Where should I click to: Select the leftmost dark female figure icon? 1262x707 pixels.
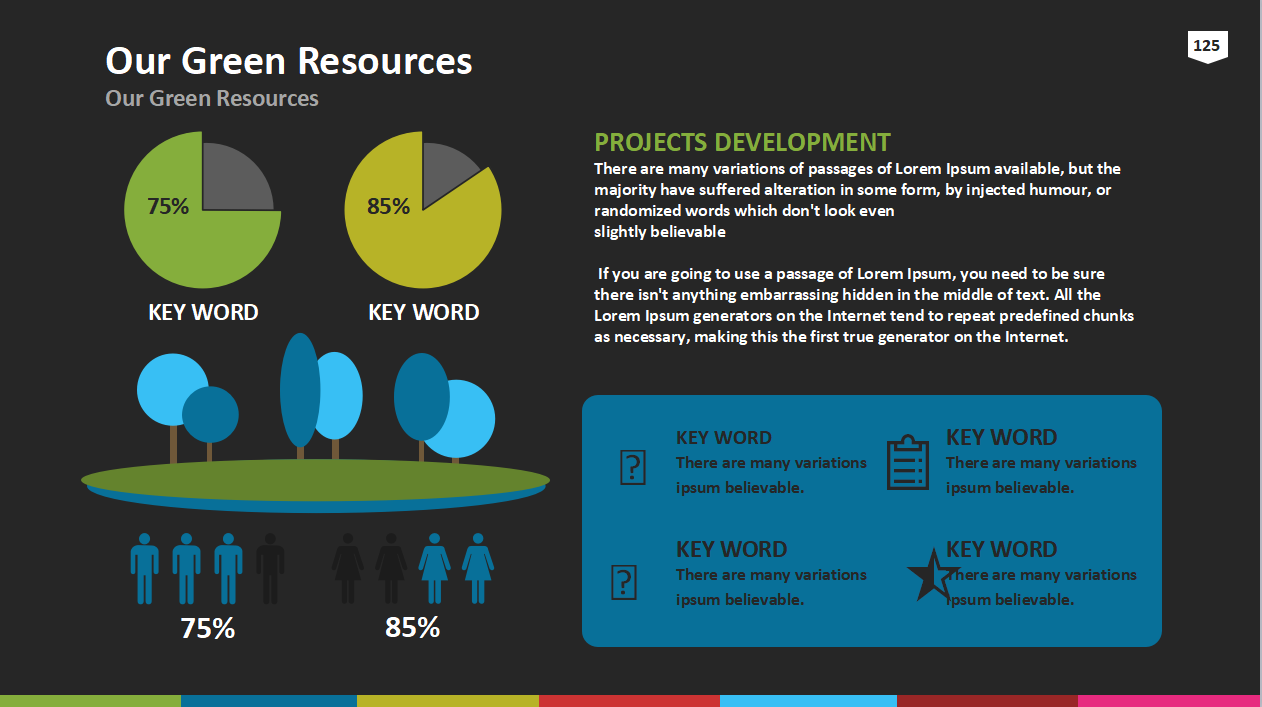click(347, 568)
